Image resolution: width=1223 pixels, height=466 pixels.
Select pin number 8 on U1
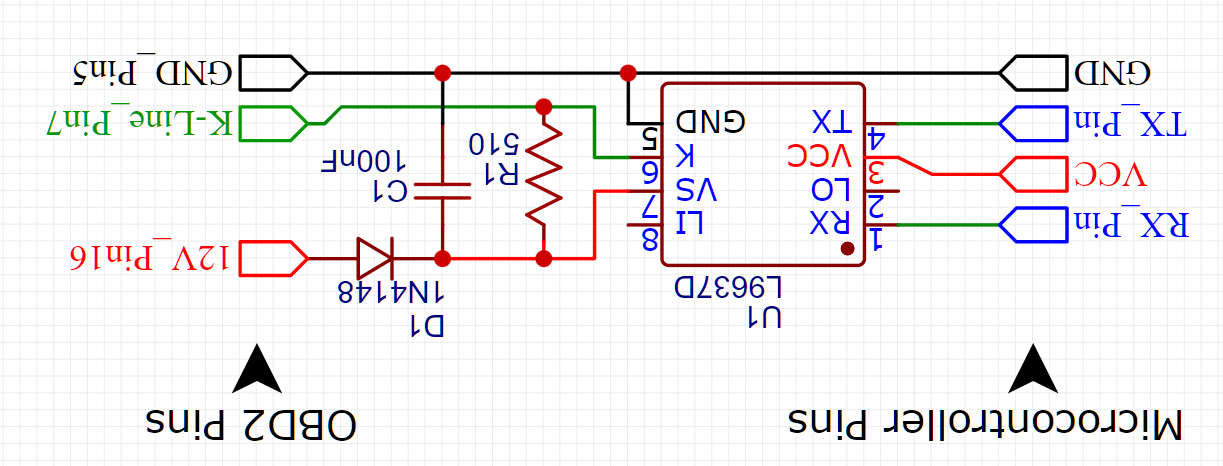(648, 240)
